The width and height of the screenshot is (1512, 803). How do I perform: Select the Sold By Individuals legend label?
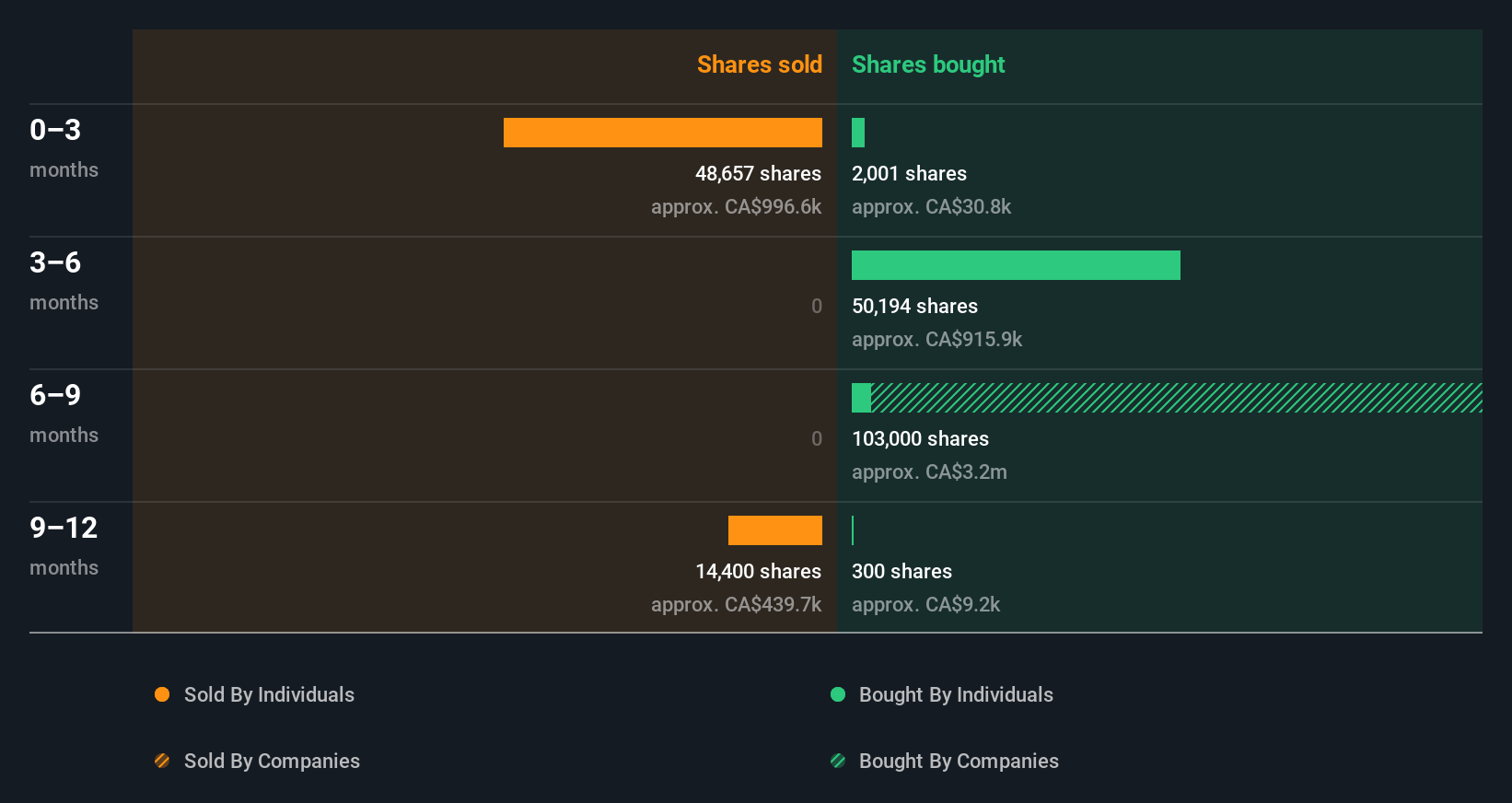click(x=269, y=694)
